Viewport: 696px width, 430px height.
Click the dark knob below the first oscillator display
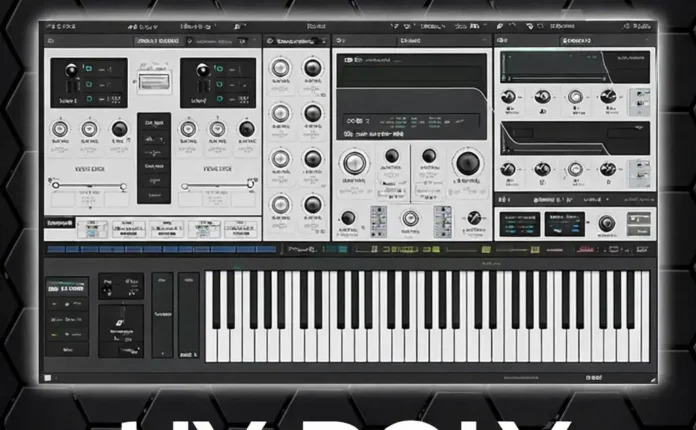[119, 130]
